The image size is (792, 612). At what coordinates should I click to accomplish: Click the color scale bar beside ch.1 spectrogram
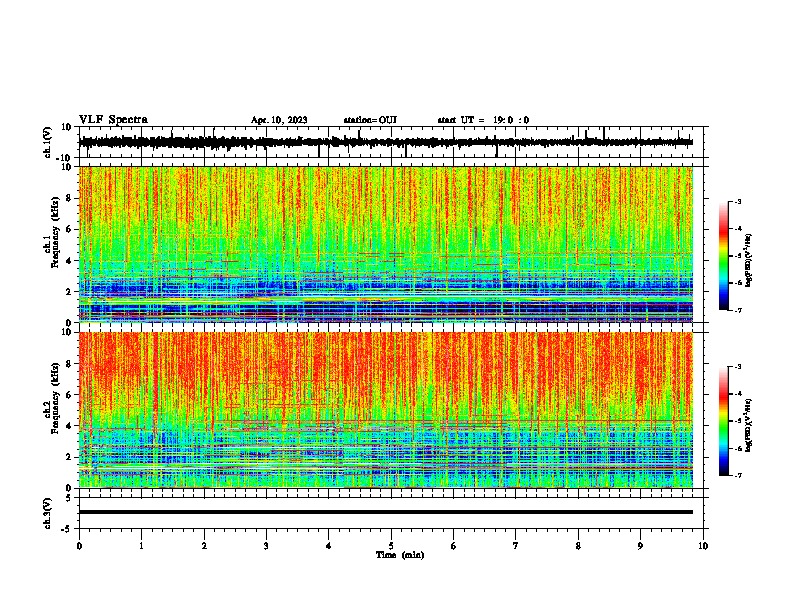tap(724, 256)
